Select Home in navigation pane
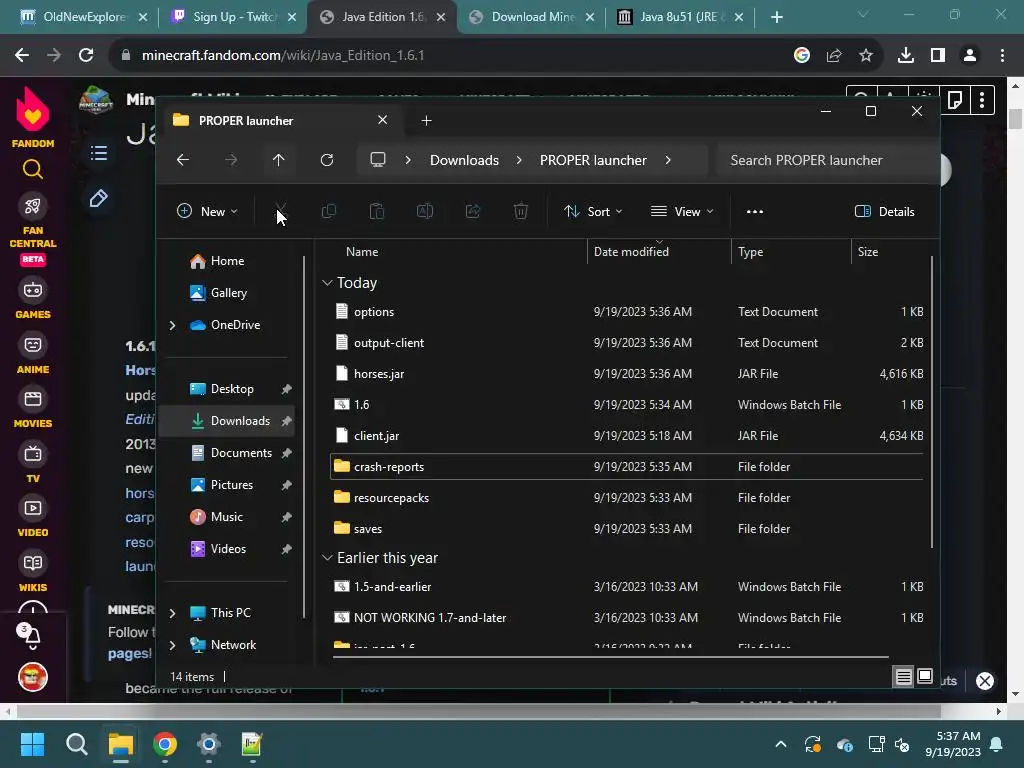 pos(227,261)
